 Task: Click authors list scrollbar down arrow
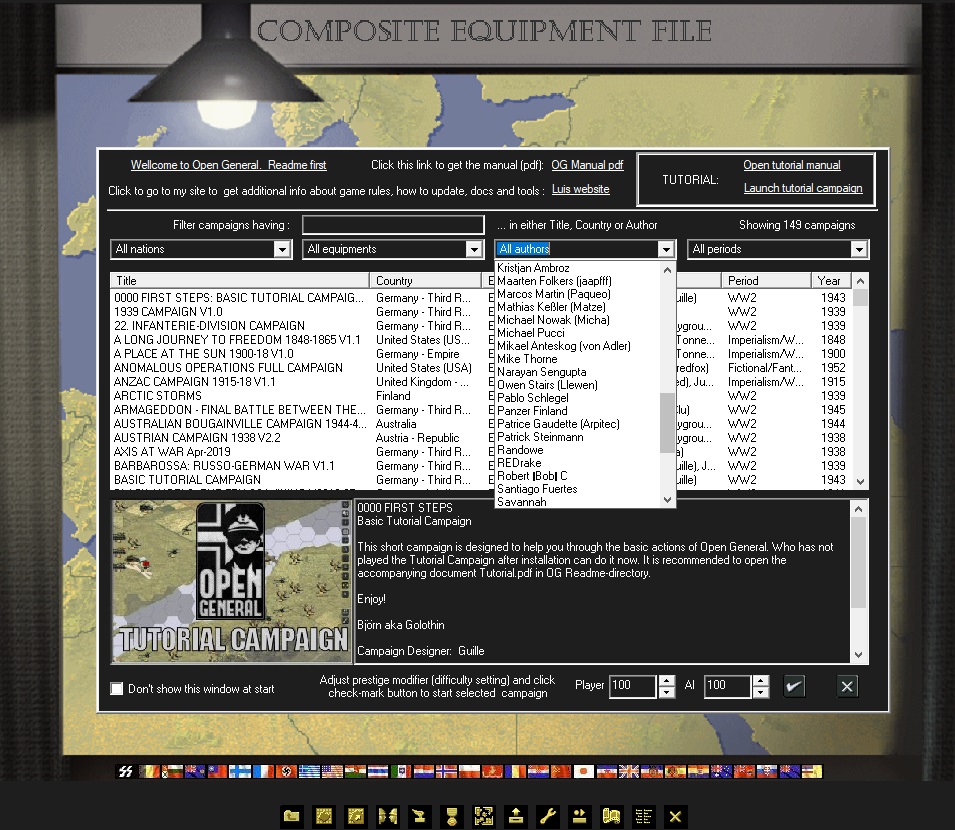tap(667, 500)
